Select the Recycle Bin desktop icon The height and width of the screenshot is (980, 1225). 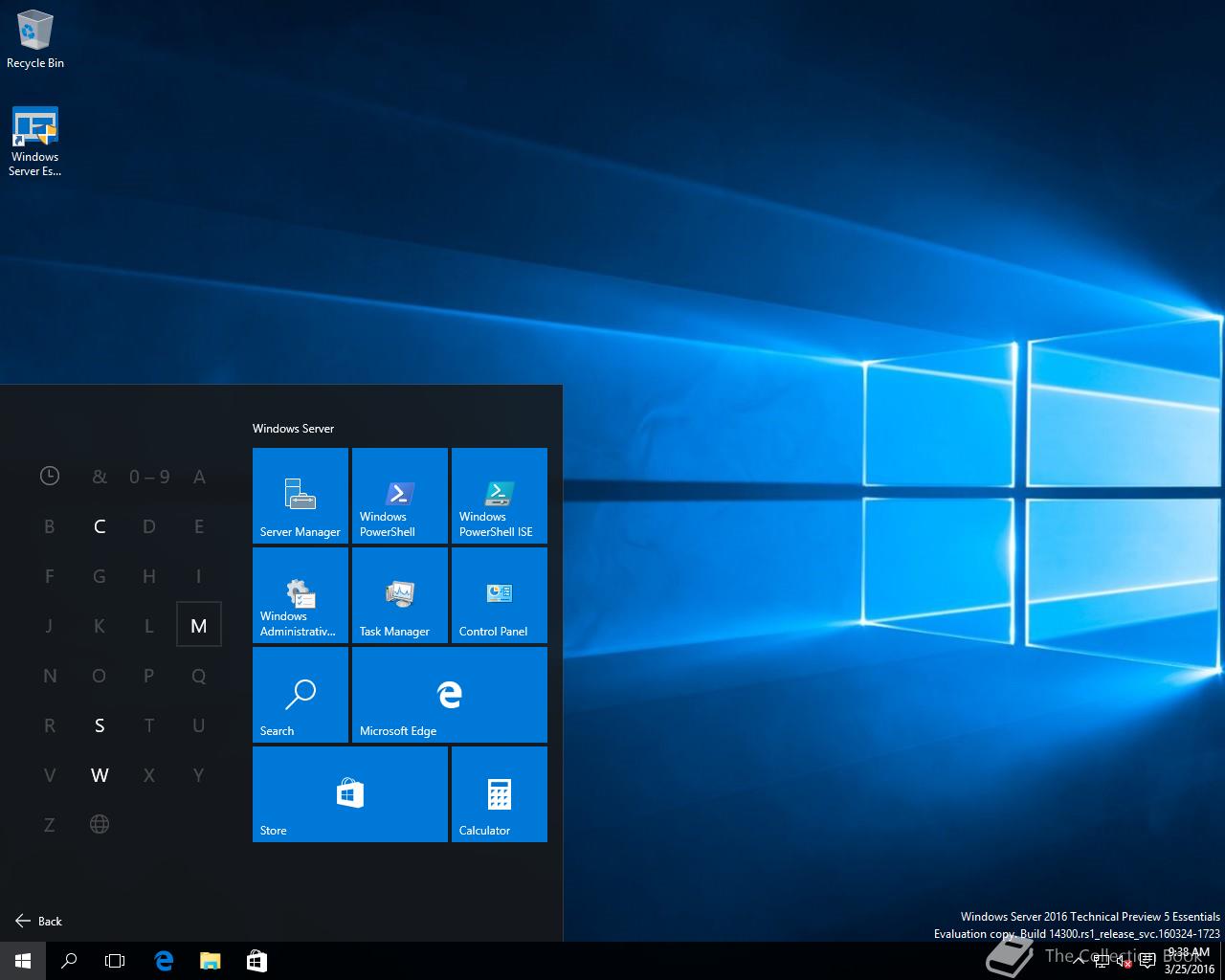coord(35,39)
